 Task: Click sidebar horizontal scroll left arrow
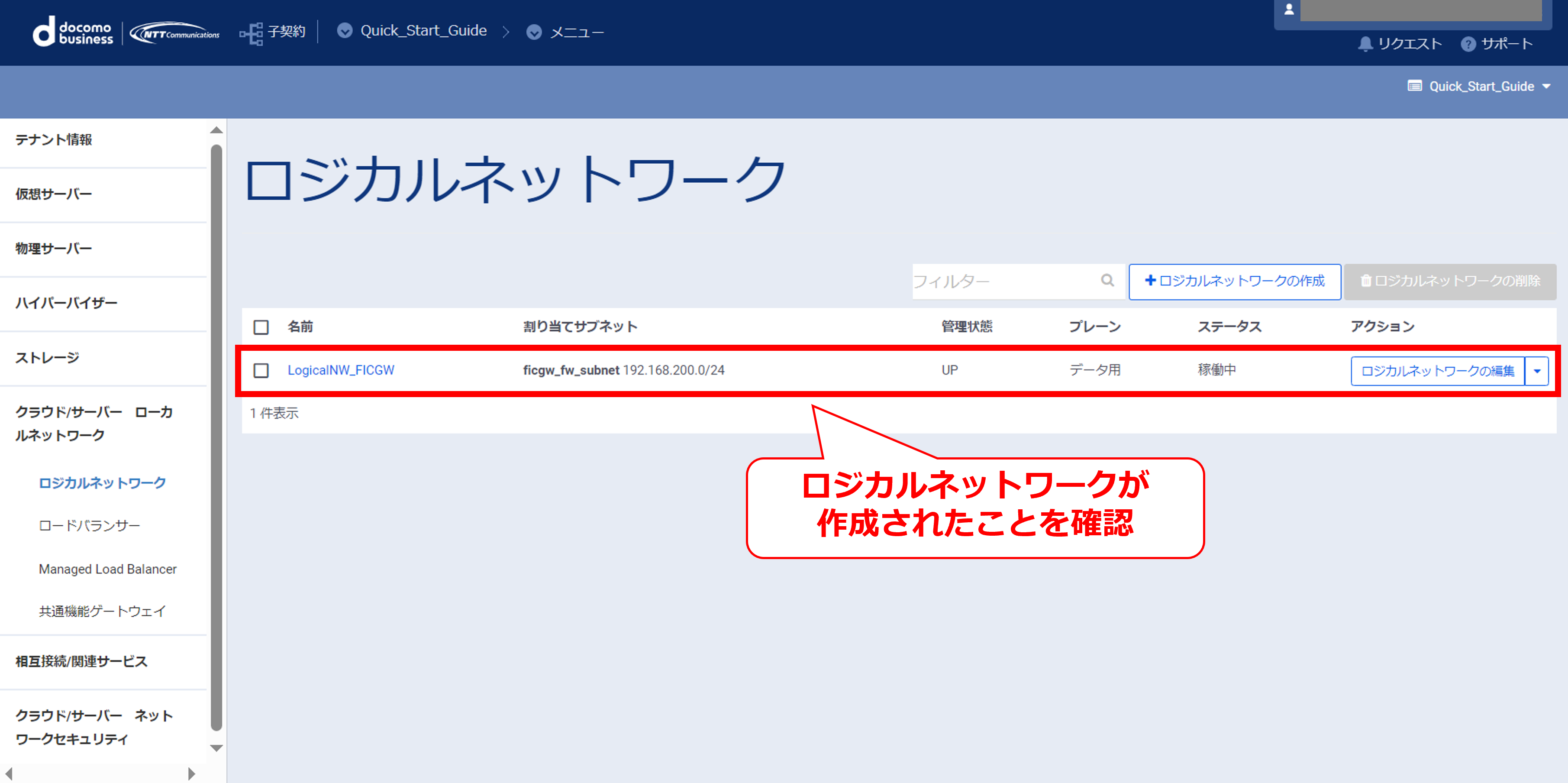click(x=9, y=773)
